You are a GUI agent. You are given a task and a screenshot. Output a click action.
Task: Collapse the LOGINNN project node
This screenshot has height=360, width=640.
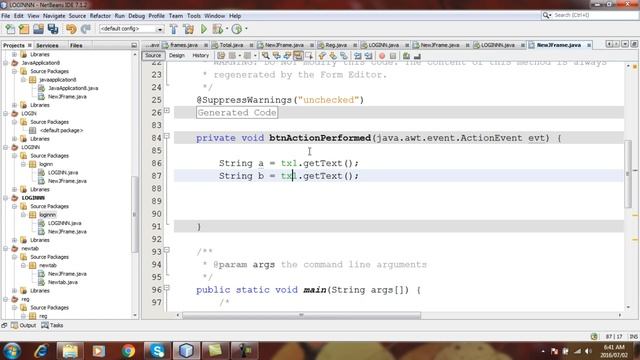6,198
